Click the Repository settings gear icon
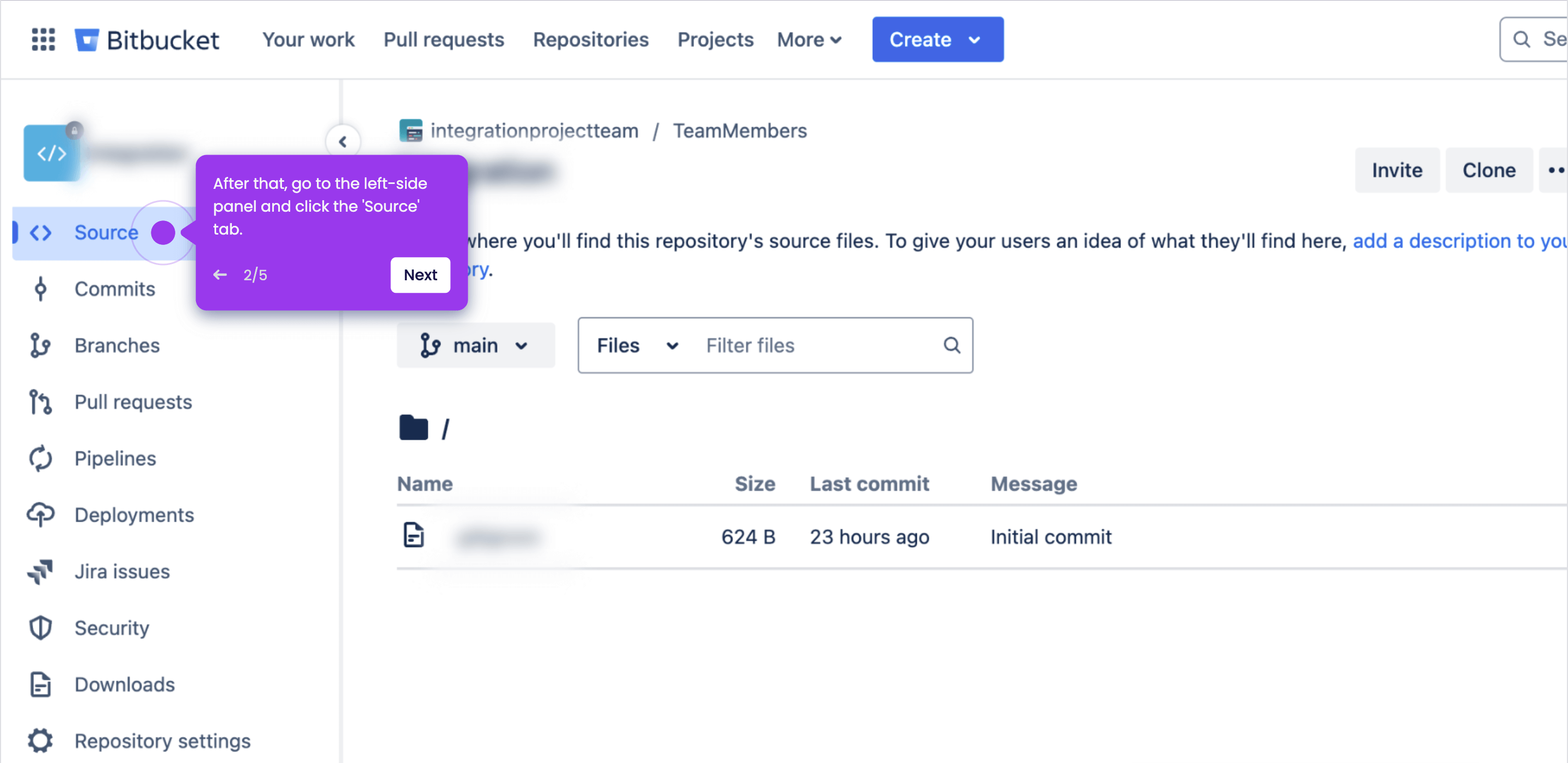The height and width of the screenshot is (763, 1568). pyautogui.click(x=41, y=741)
